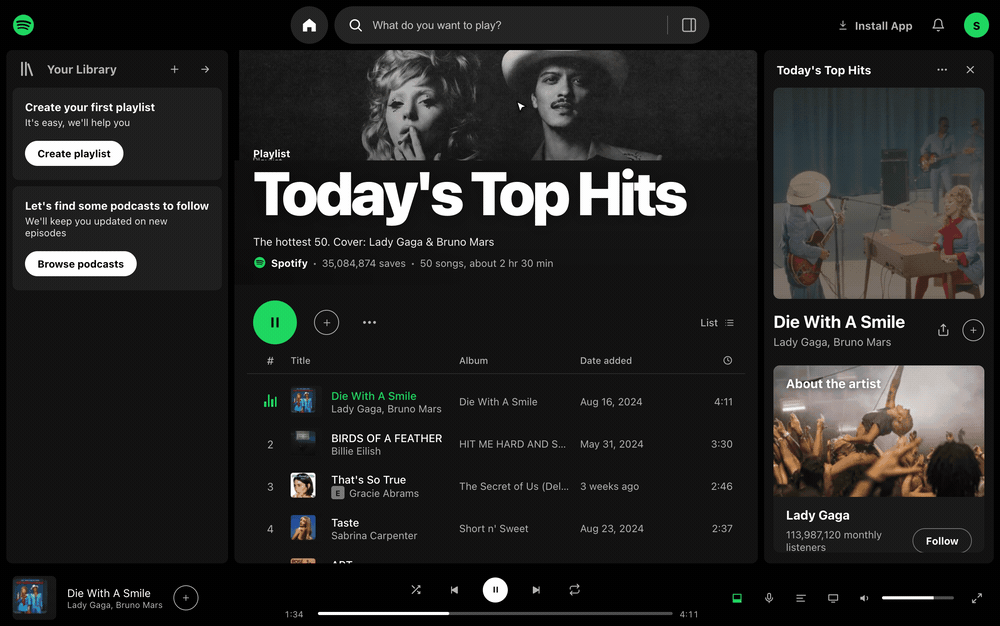Skip to previous track
The image size is (1000, 626).
point(454,590)
